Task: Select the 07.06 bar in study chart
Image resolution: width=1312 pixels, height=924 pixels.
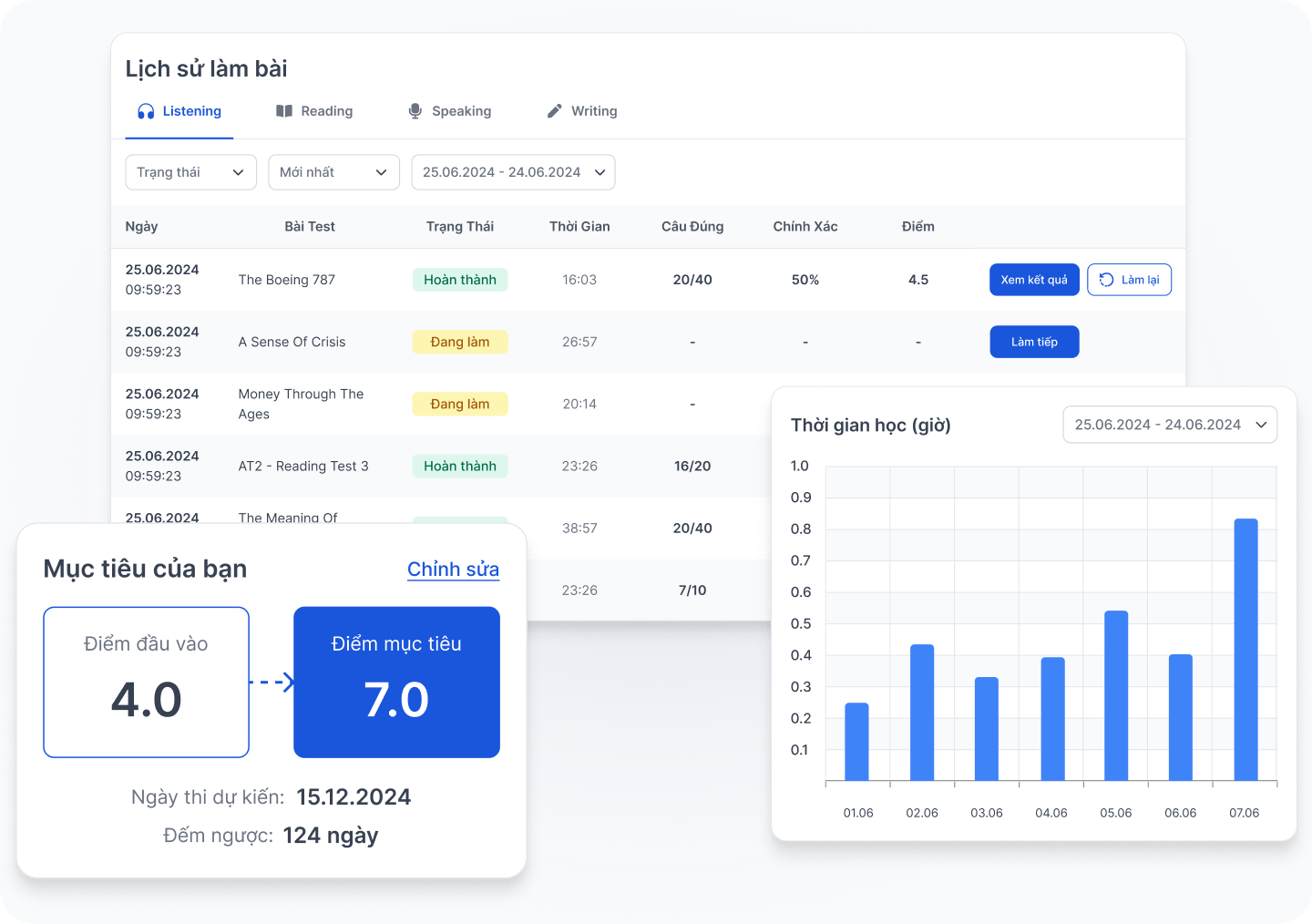Action: pos(1245,650)
